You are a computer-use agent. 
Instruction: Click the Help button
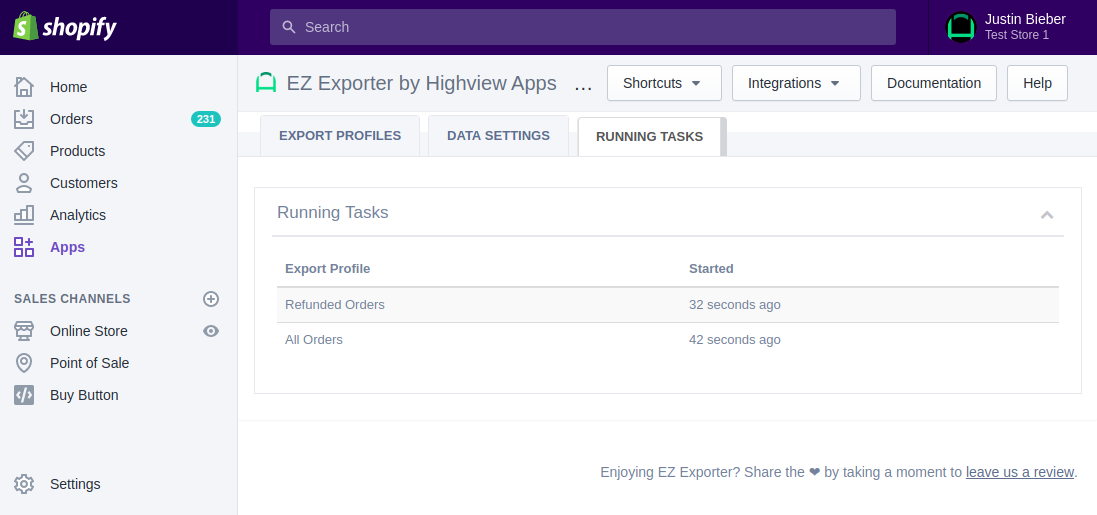(x=1037, y=83)
